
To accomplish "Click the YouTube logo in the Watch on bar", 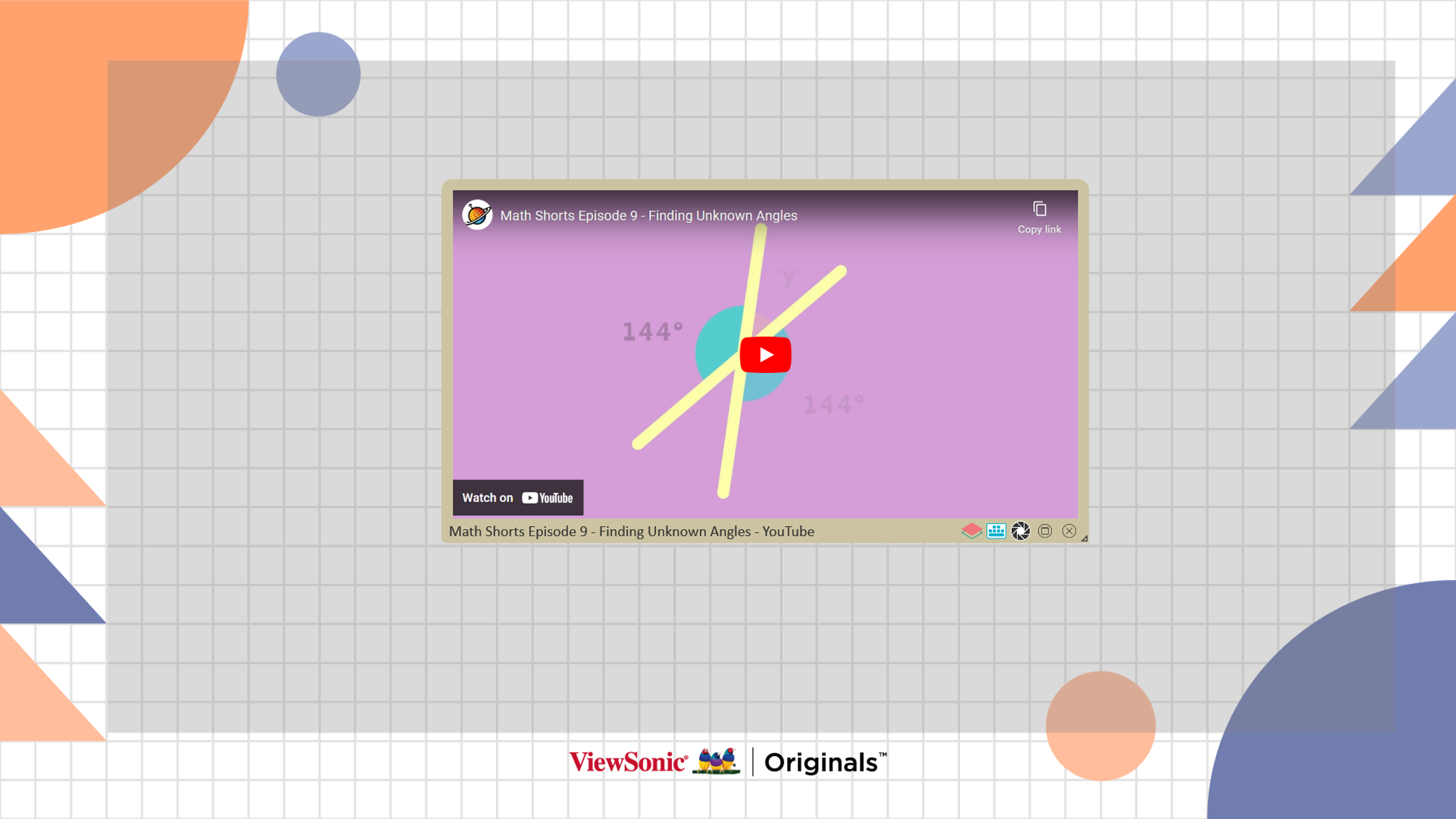I will pos(547,498).
